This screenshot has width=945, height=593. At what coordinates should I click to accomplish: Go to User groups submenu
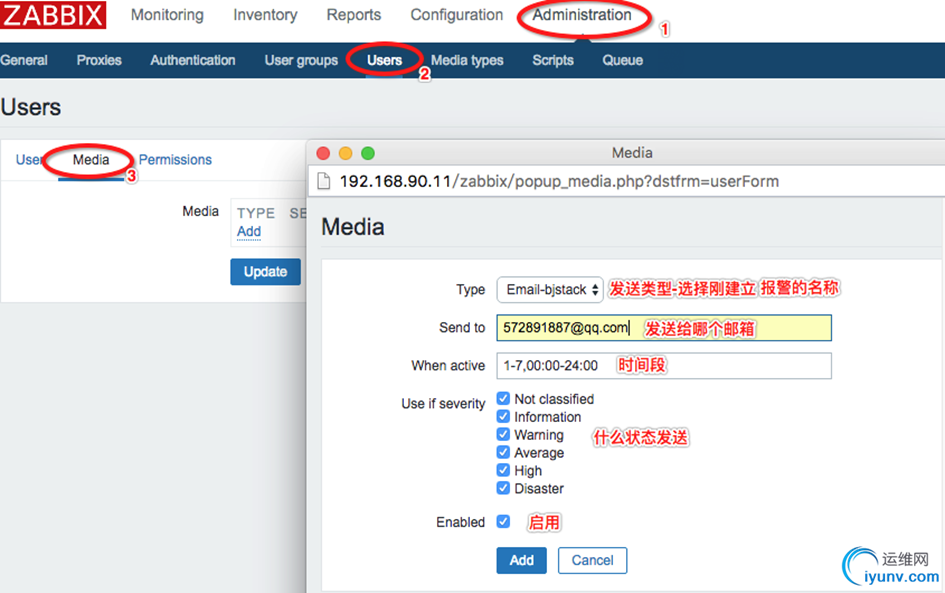click(x=301, y=60)
